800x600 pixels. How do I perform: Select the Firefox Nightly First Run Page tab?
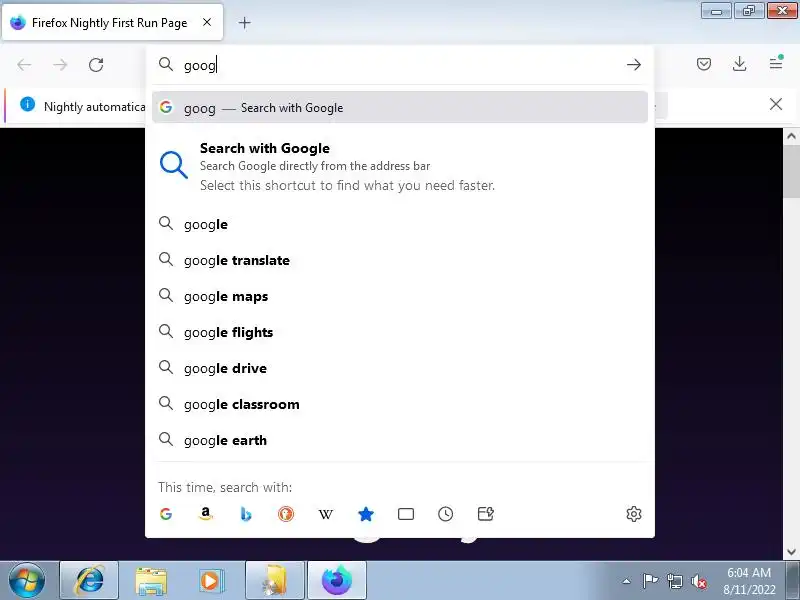coord(112,22)
